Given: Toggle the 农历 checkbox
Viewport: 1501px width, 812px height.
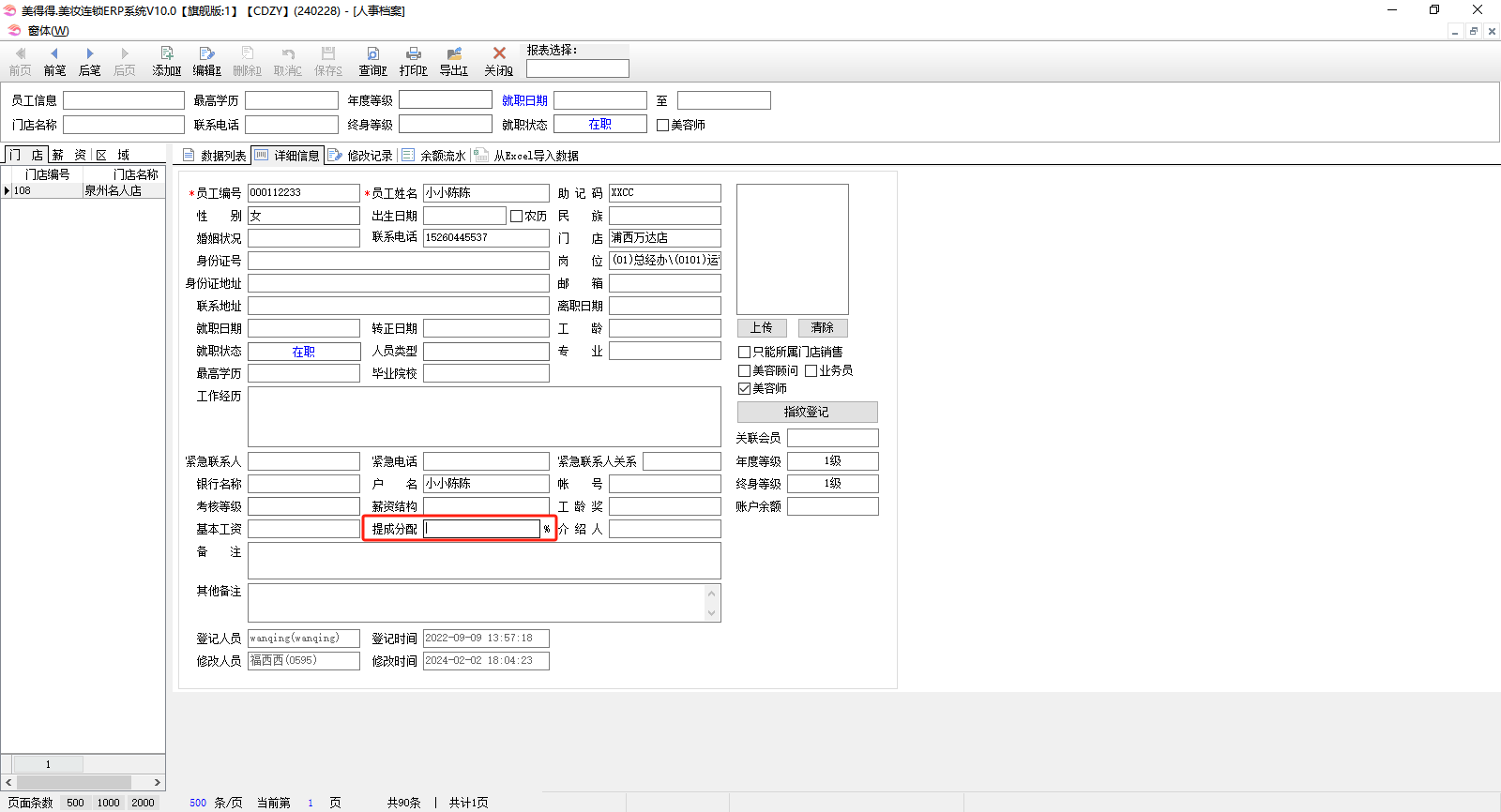Looking at the screenshot, I should [x=516, y=216].
